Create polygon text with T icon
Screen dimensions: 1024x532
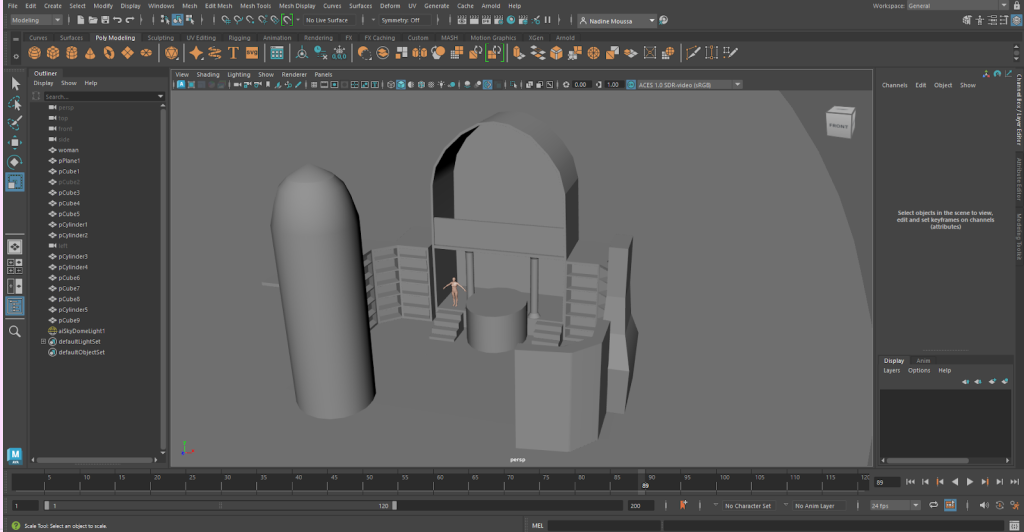[233, 53]
